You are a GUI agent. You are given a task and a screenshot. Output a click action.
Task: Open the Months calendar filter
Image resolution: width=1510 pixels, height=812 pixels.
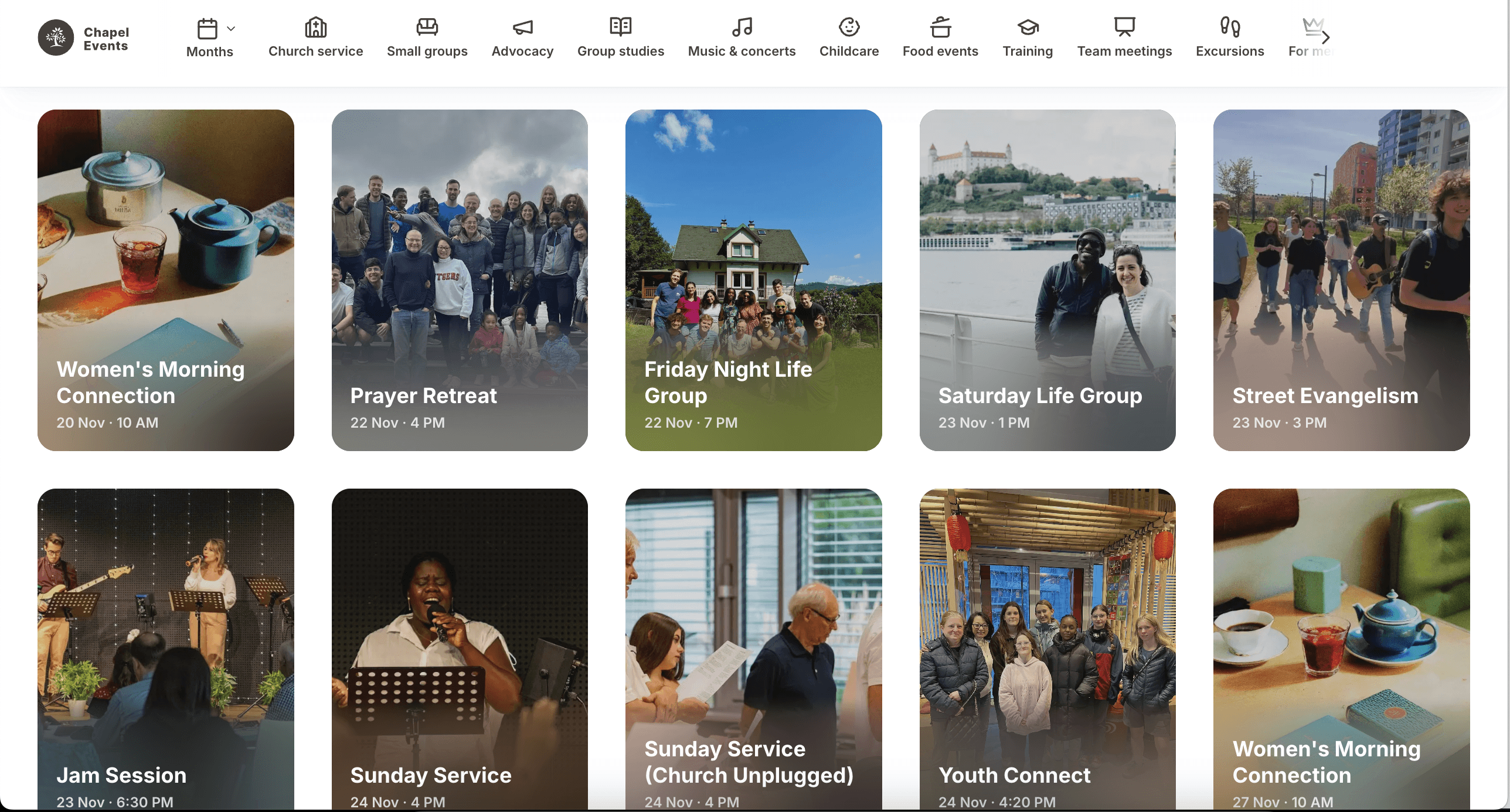tap(208, 29)
